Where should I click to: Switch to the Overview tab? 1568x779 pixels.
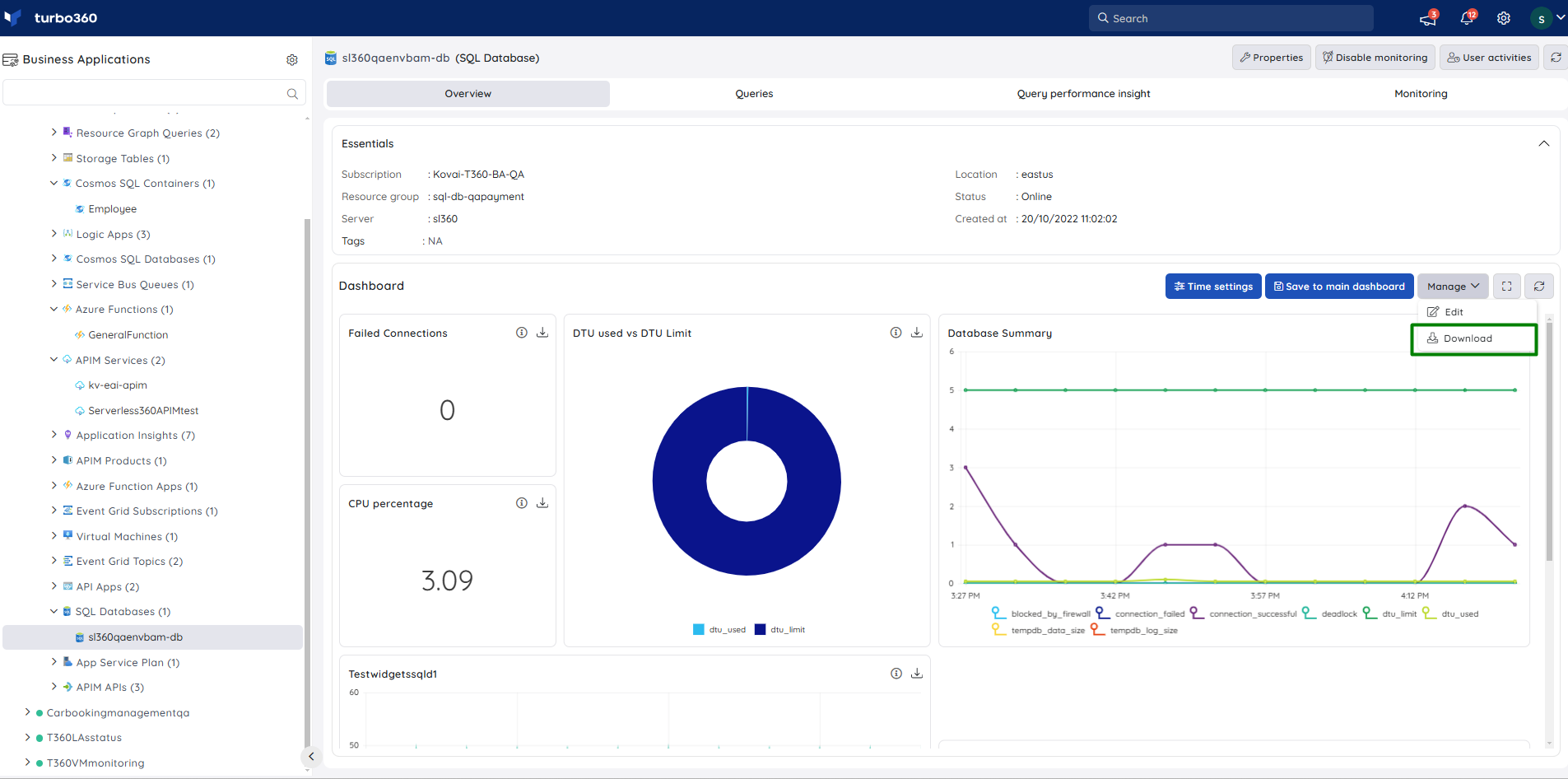coord(468,94)
